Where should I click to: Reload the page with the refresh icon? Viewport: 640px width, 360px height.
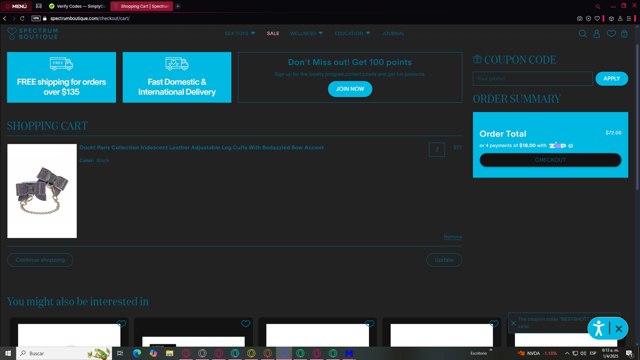point(22,18)
